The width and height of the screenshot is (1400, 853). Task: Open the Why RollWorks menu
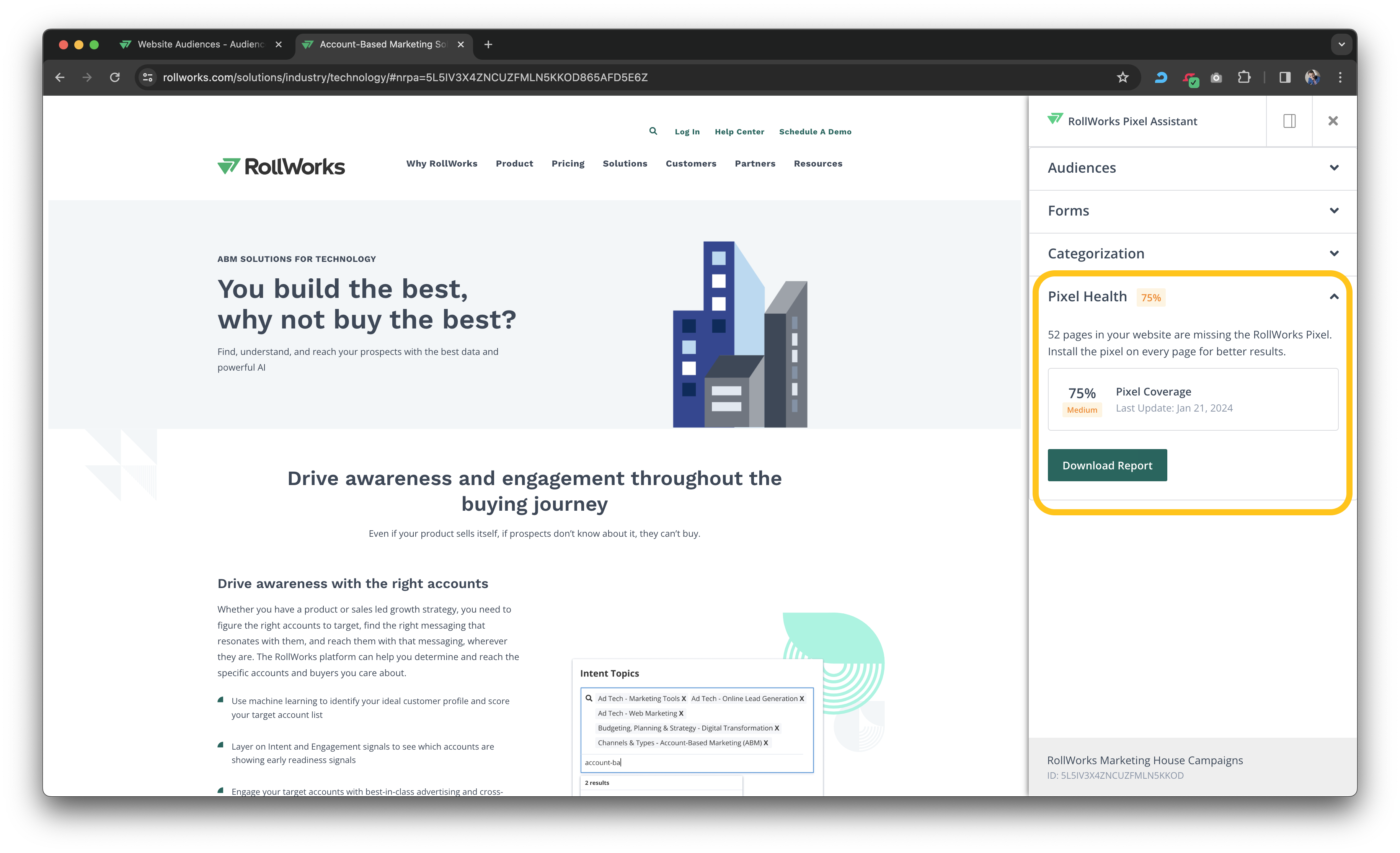pyautogui.click(x=442, y=163)
